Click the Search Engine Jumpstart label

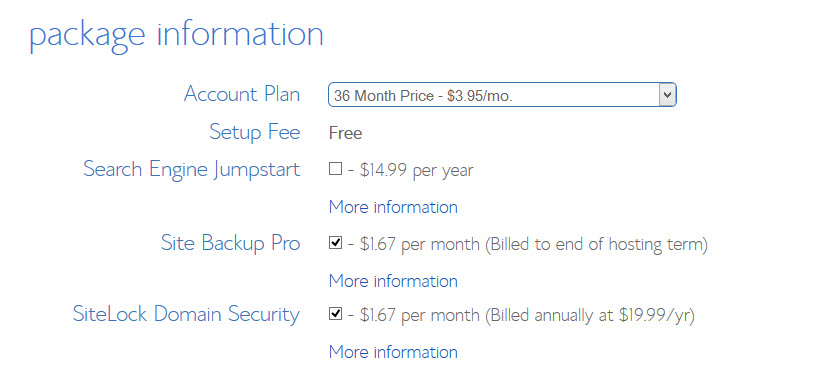(191, 170)
